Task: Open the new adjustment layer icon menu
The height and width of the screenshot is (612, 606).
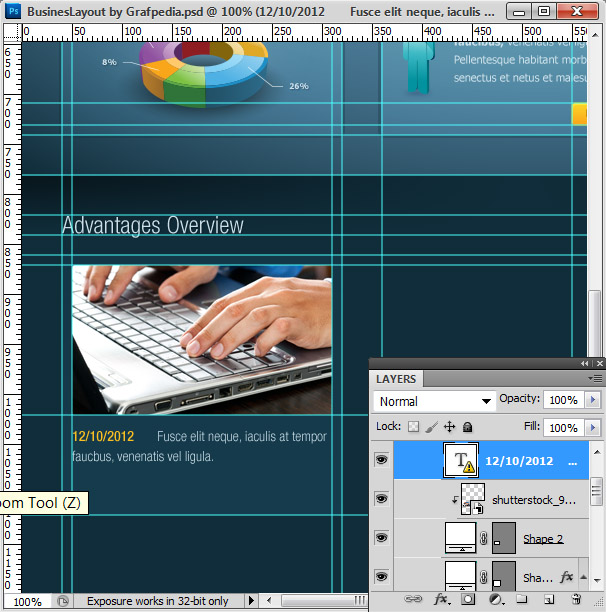Action: (496, 599)
